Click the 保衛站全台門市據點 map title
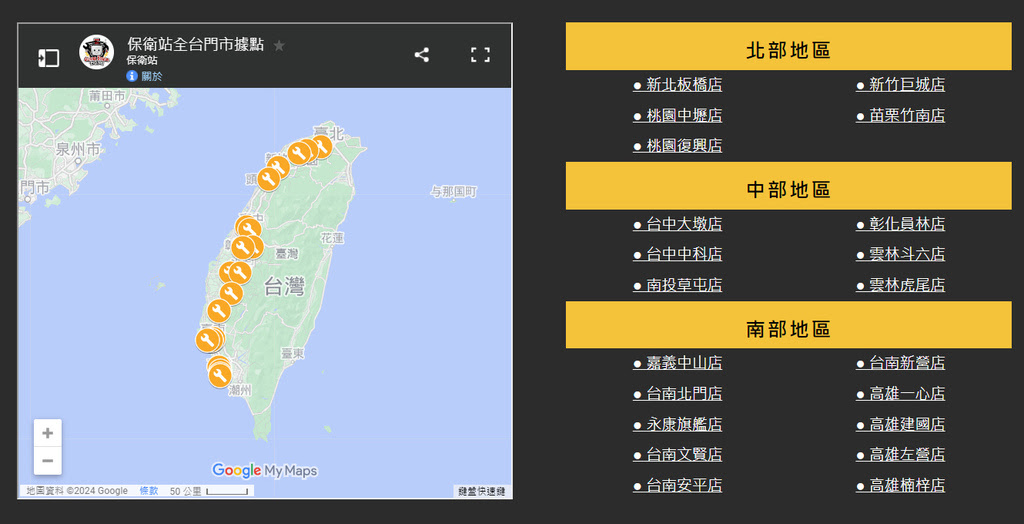1024x524 pixels. point(196,44)
